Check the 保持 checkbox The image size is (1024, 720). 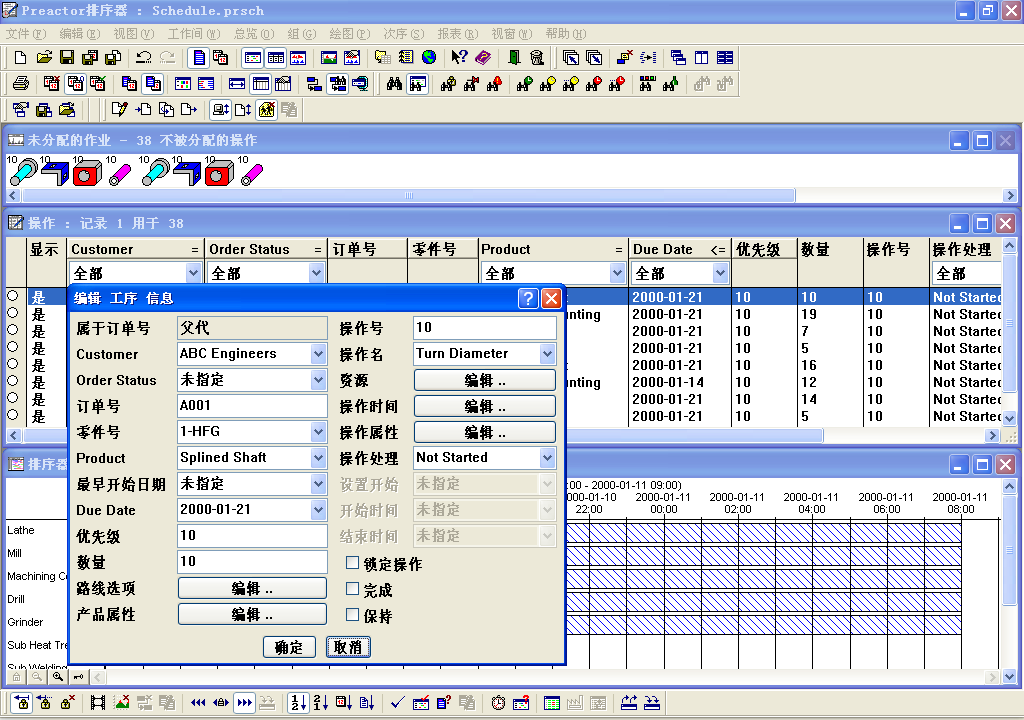click(x=353, y=614)
